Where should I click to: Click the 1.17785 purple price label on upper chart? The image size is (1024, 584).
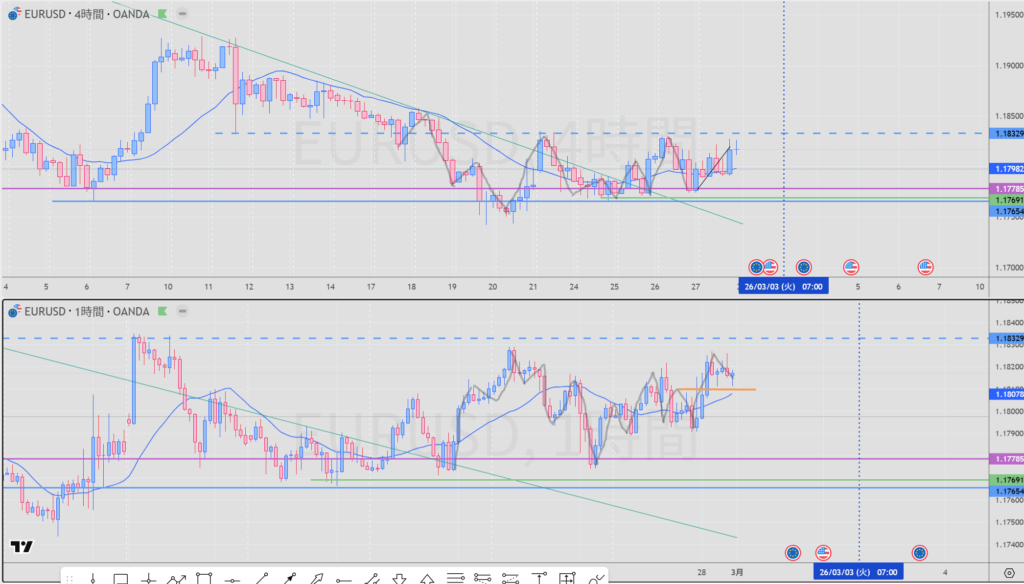point(1005,189)
